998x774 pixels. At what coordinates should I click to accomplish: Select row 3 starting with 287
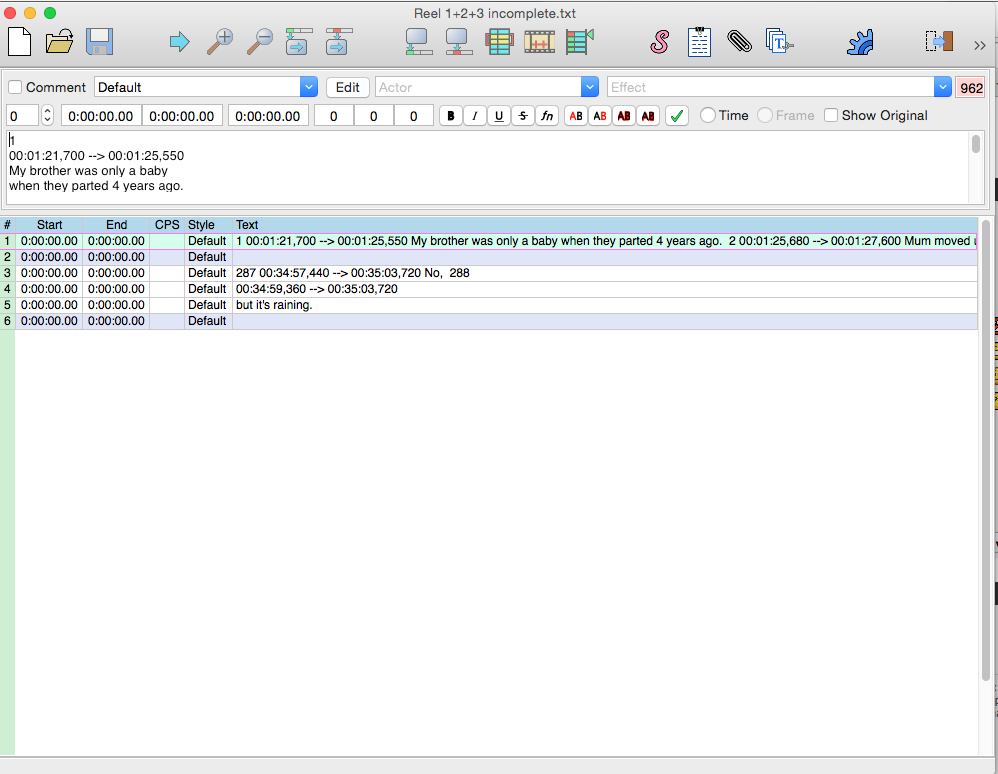point(489,273)
